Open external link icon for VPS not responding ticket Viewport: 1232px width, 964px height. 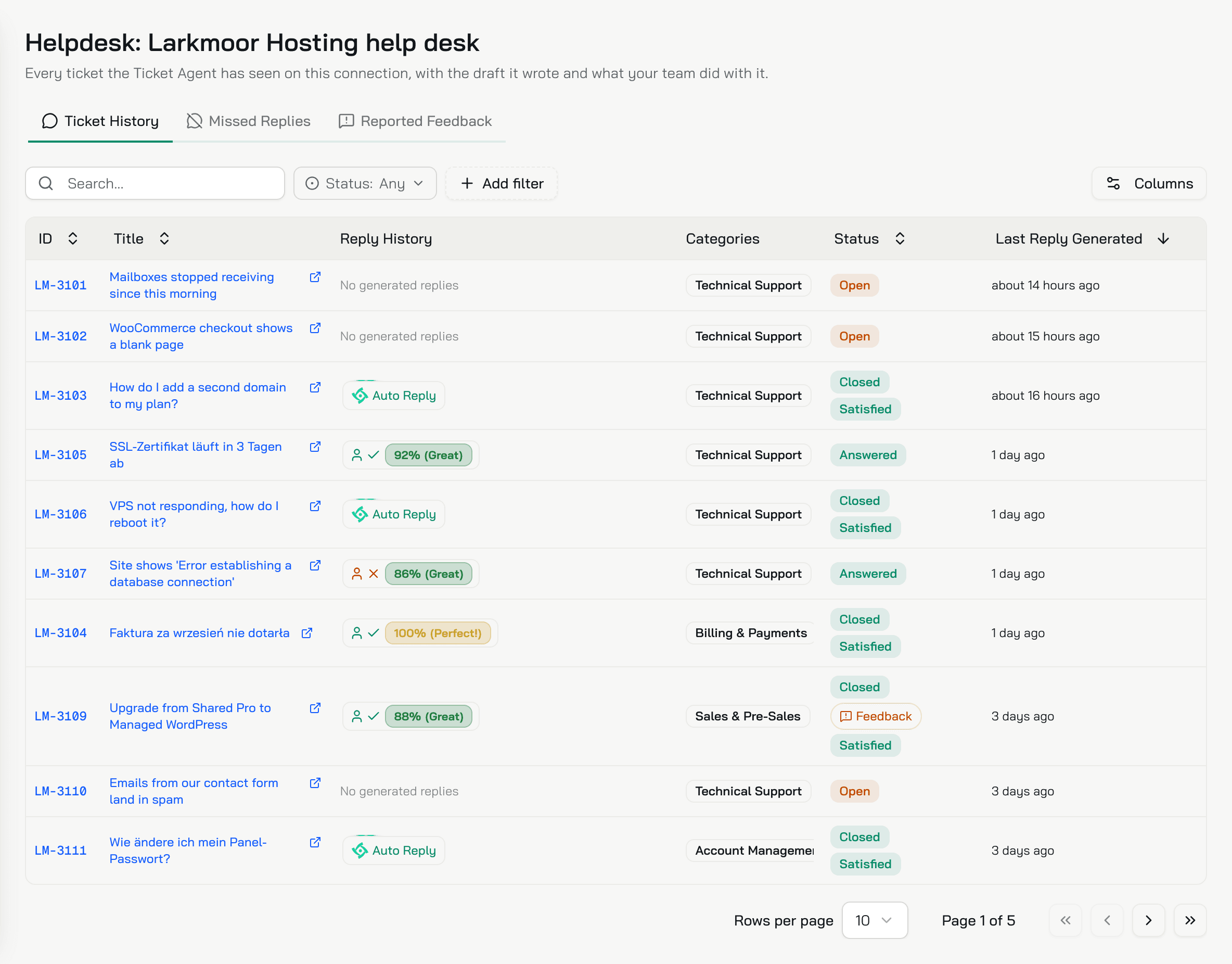315,506
